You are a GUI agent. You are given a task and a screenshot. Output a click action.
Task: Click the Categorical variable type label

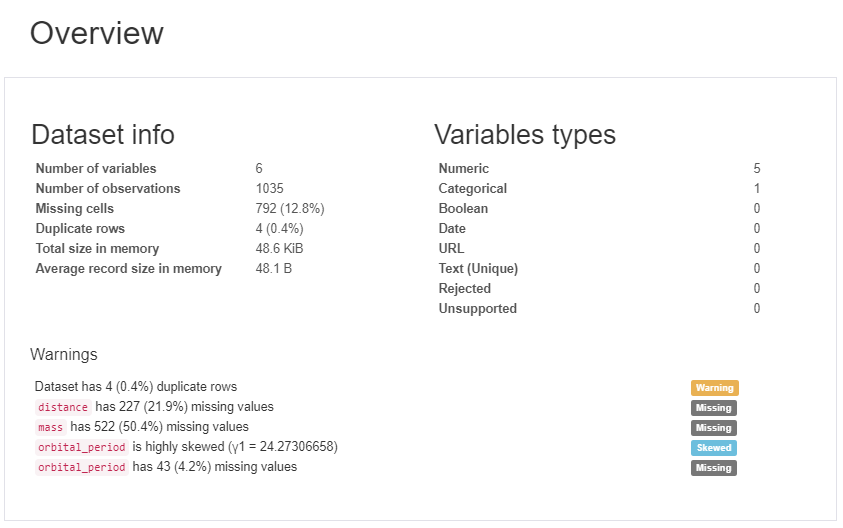(x=472, y=189)
